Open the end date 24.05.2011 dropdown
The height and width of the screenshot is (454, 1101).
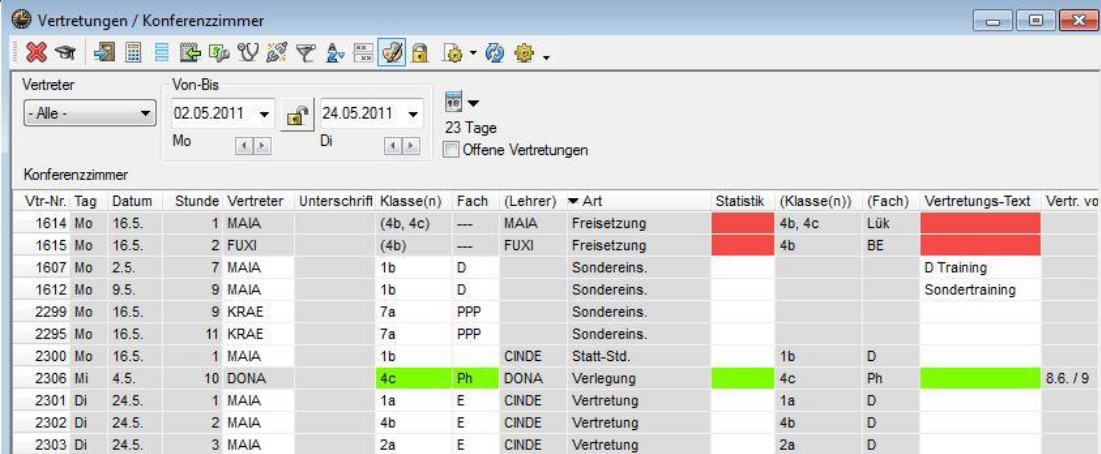point(414,114)
